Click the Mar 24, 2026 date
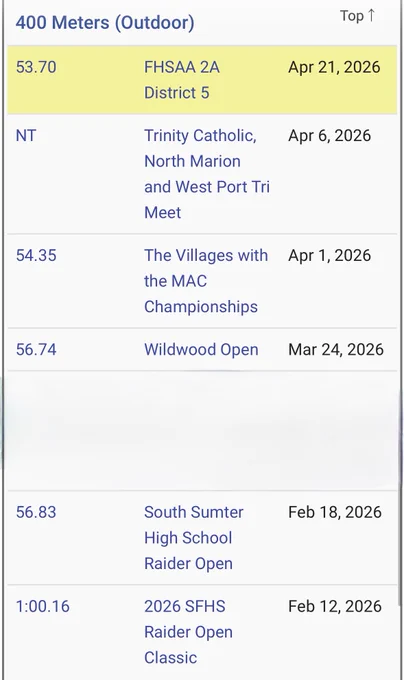The width and height of the screenshot is (404, 680). pos(336,350)
